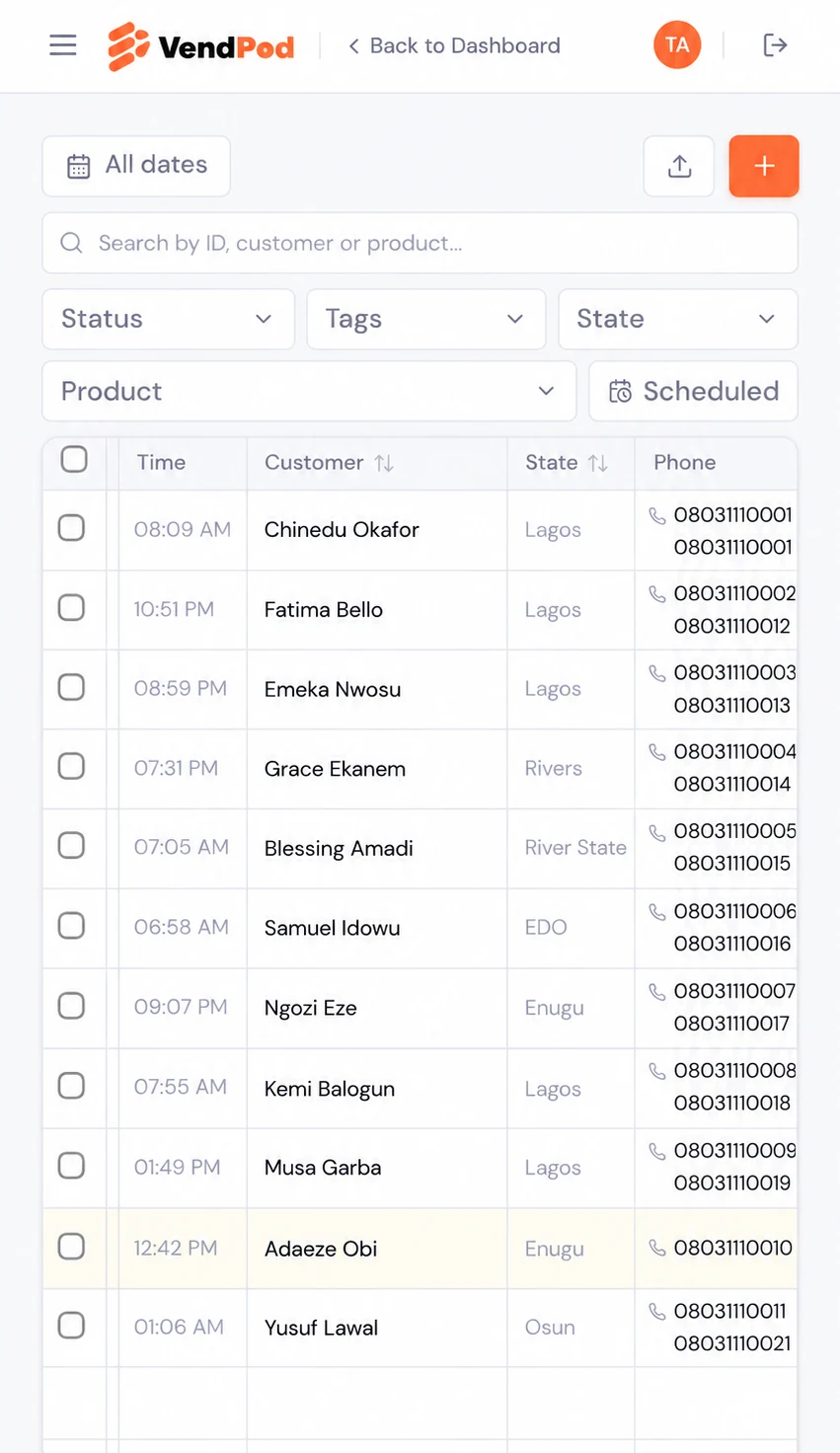Click phone icon for 08031110011
The width and height of the screenshot is (840, 1453).
coord(656,1312)
